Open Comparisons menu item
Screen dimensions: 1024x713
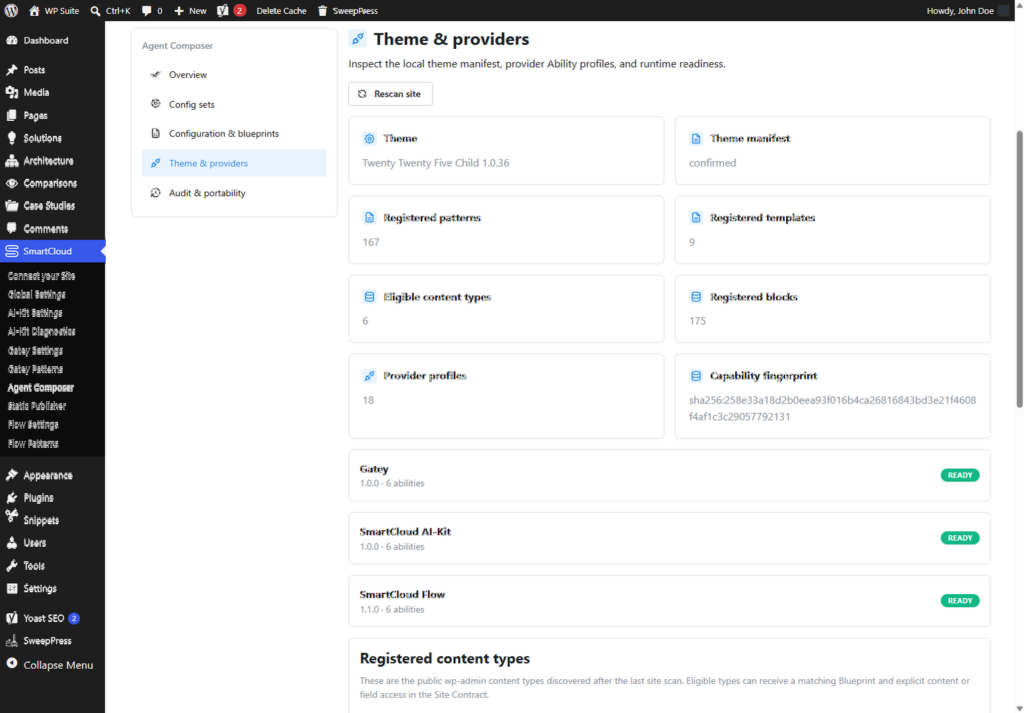tap(52, 183)
